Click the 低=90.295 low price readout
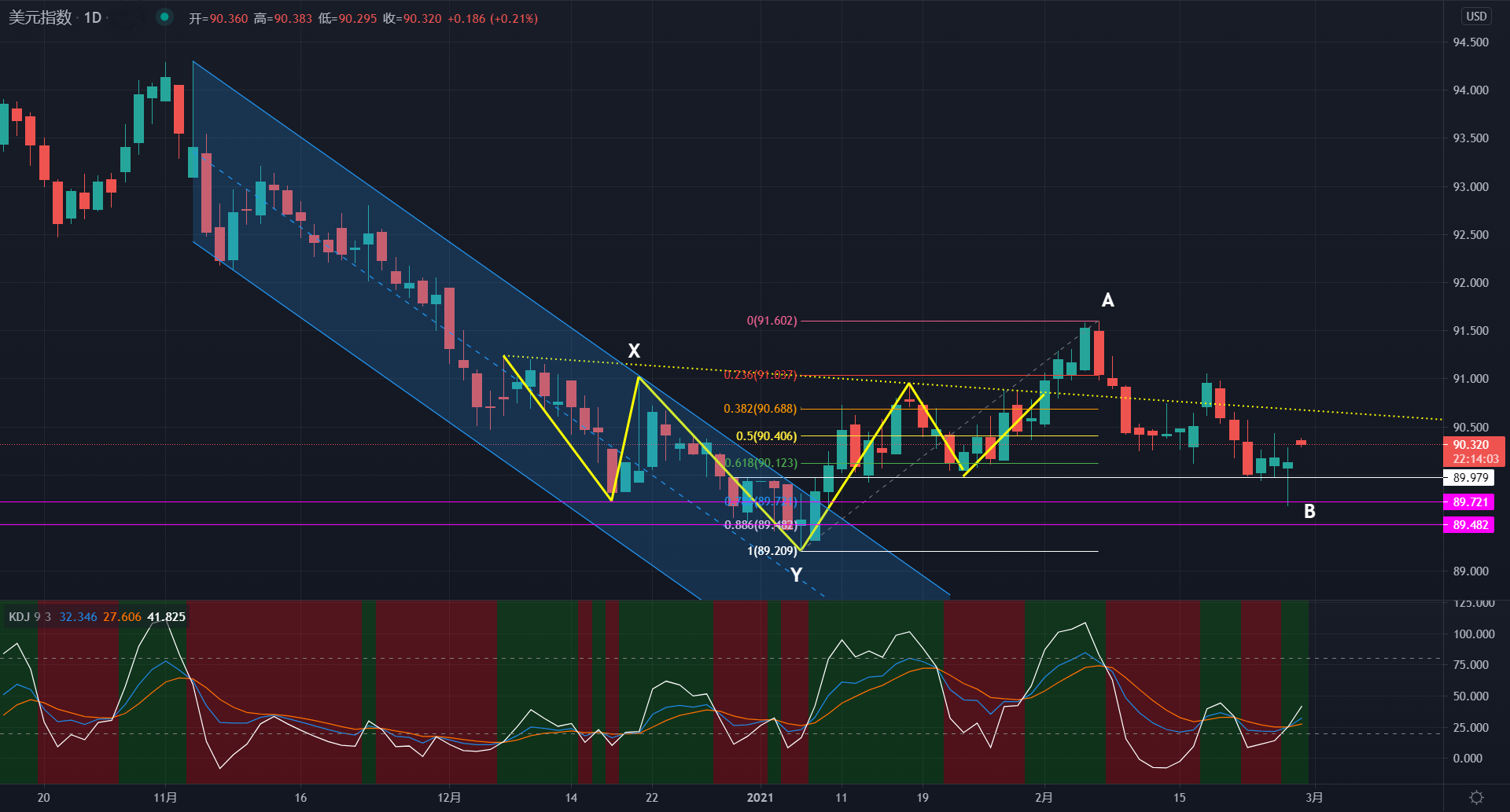Viewport: 1510px width, 812px height. pyautogui.click(x=348, y=18)
